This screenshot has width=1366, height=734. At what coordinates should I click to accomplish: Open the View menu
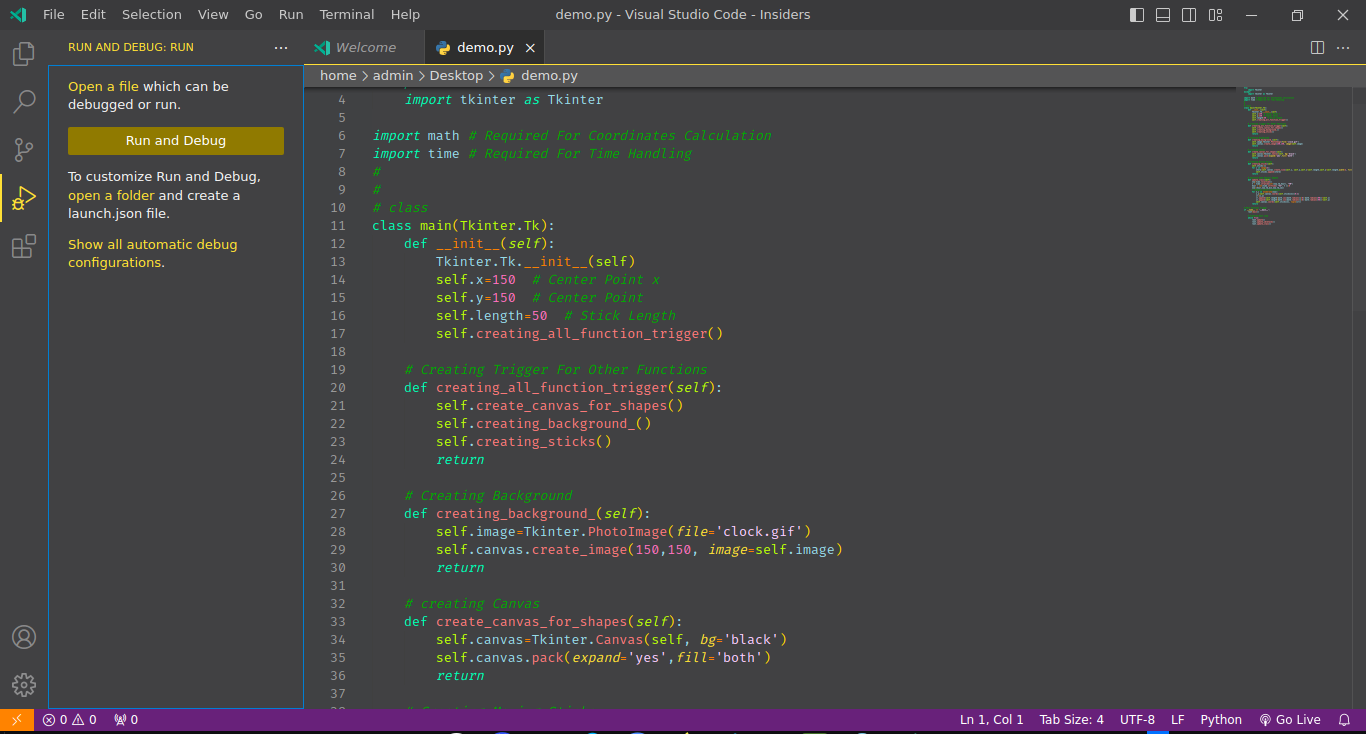pyautogui.click(x=213, y=15)
